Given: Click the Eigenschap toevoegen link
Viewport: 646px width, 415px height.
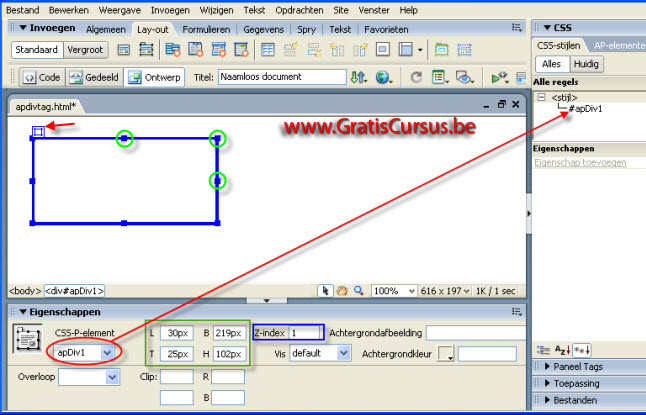Looking at the screenshot, I should click(580, 162).
